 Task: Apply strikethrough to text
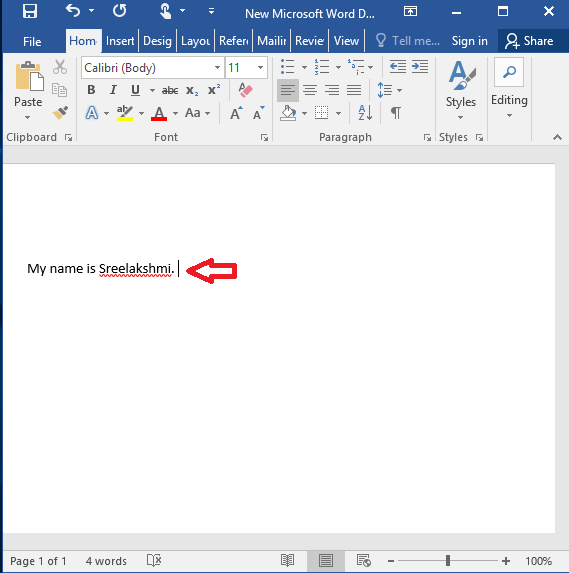[170, 90]
